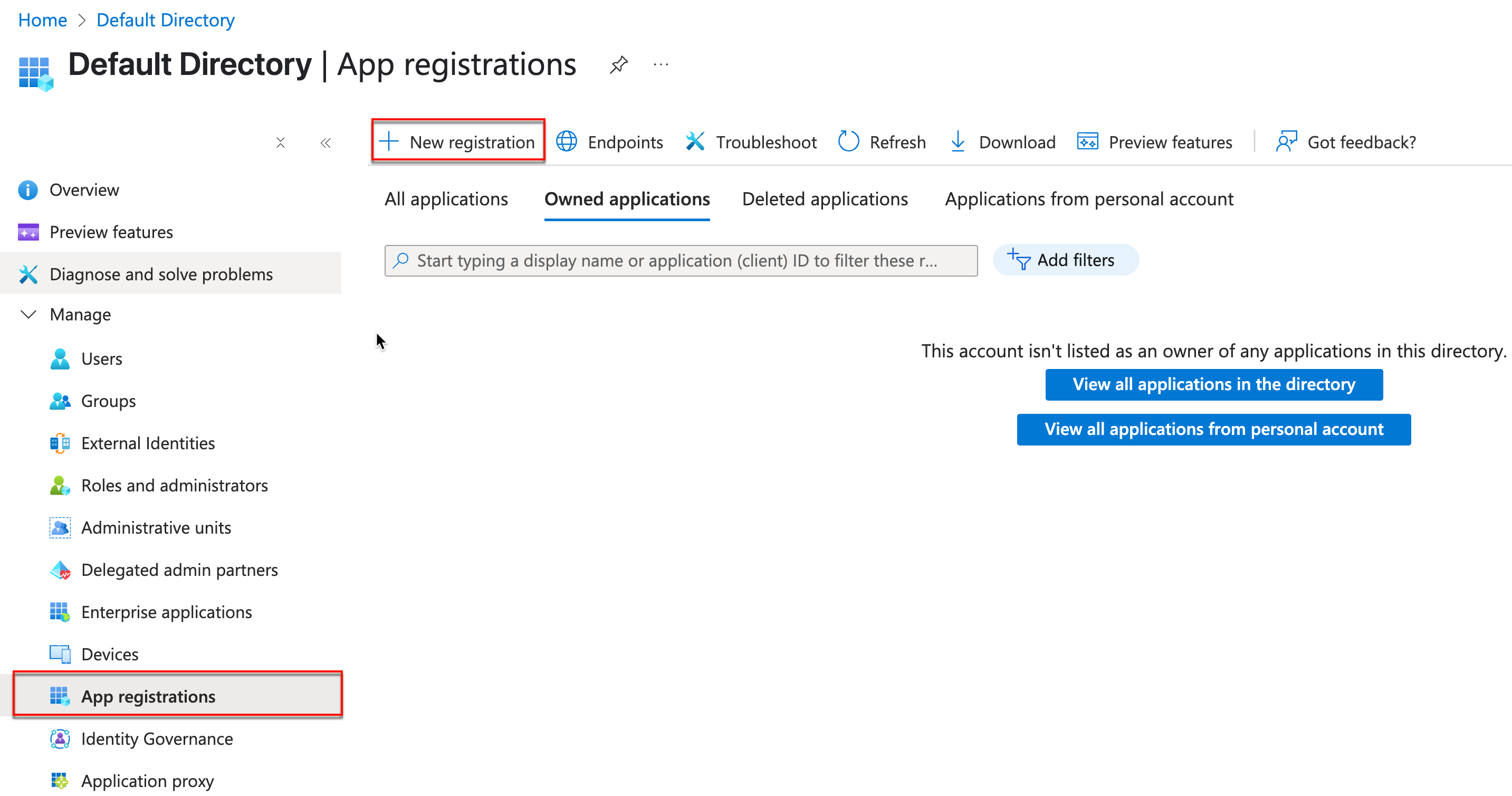This screenshot has height=796, width=1512.
Task: Select the Owned applications tab
Action: coord(627,200)
